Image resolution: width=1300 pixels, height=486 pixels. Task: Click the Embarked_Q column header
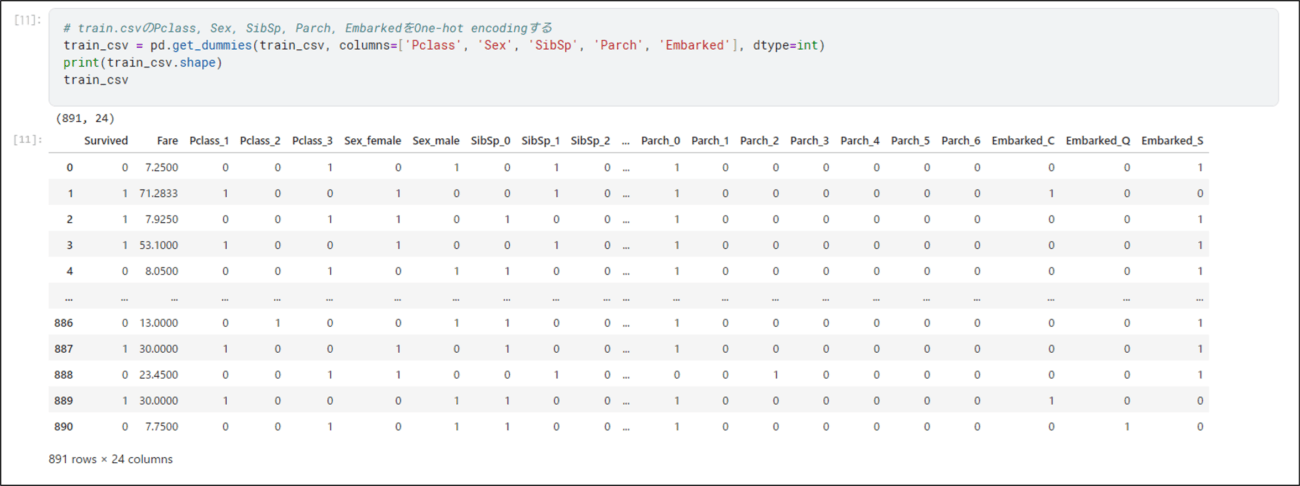tap(1098, 141)
